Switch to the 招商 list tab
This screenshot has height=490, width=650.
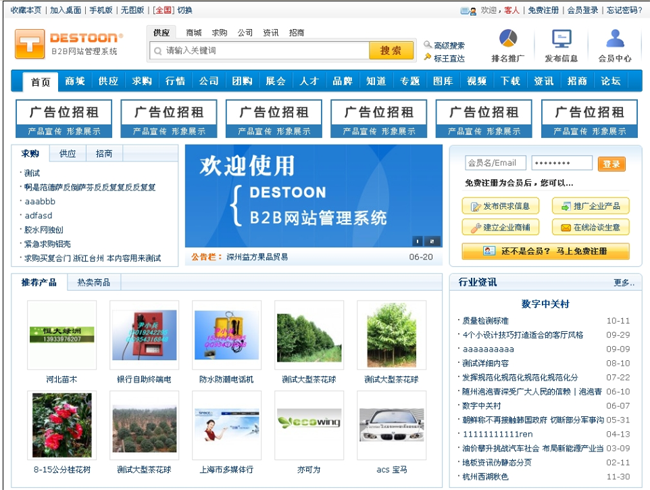tap(104, 153)
